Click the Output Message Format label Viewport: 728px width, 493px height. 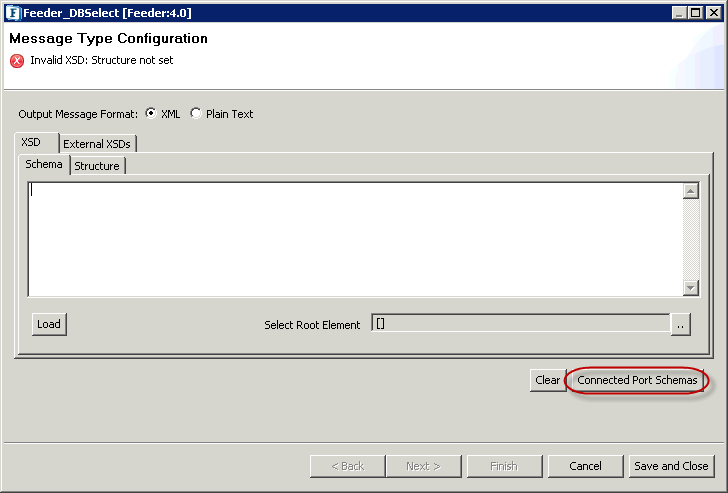78,114
